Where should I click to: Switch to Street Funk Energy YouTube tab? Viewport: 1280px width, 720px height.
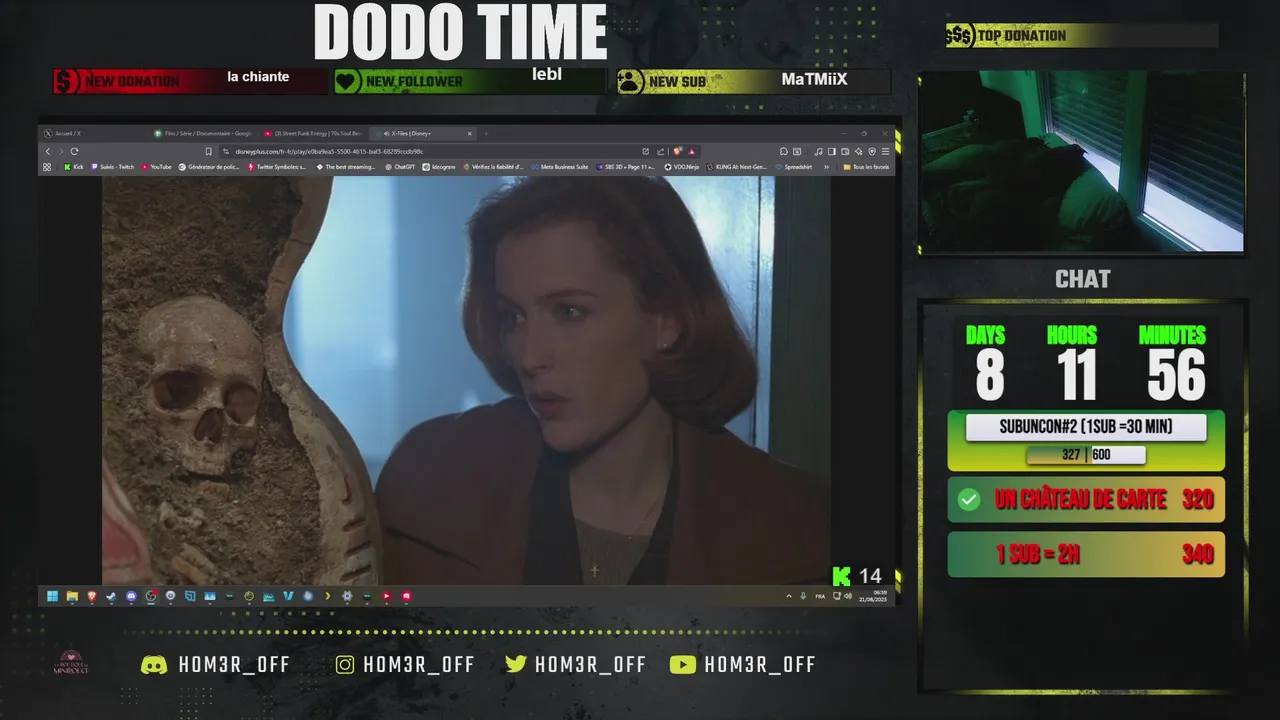click(312, 133)
